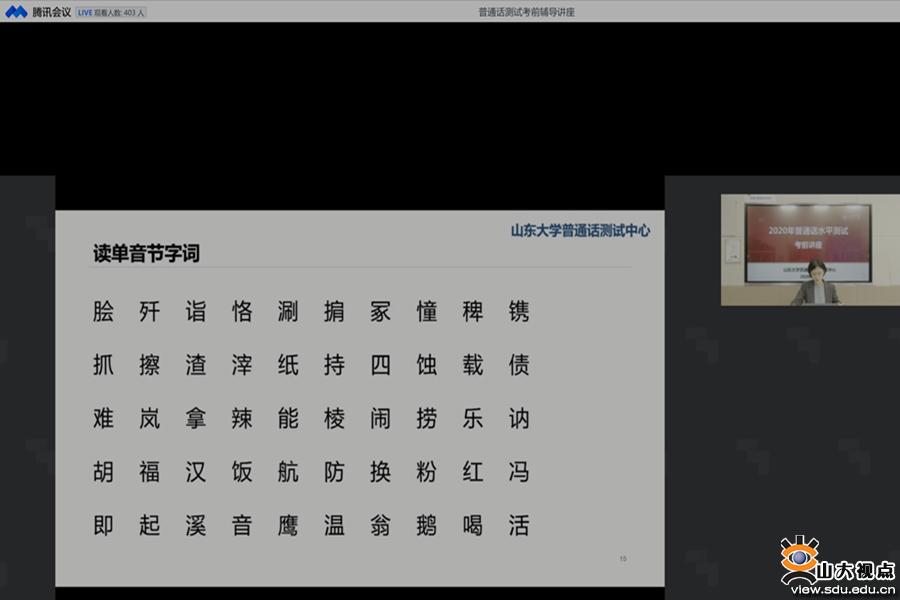The image size is (900, 600).
Task: Click the character 冯 on the slide
Action: (519, 471)
